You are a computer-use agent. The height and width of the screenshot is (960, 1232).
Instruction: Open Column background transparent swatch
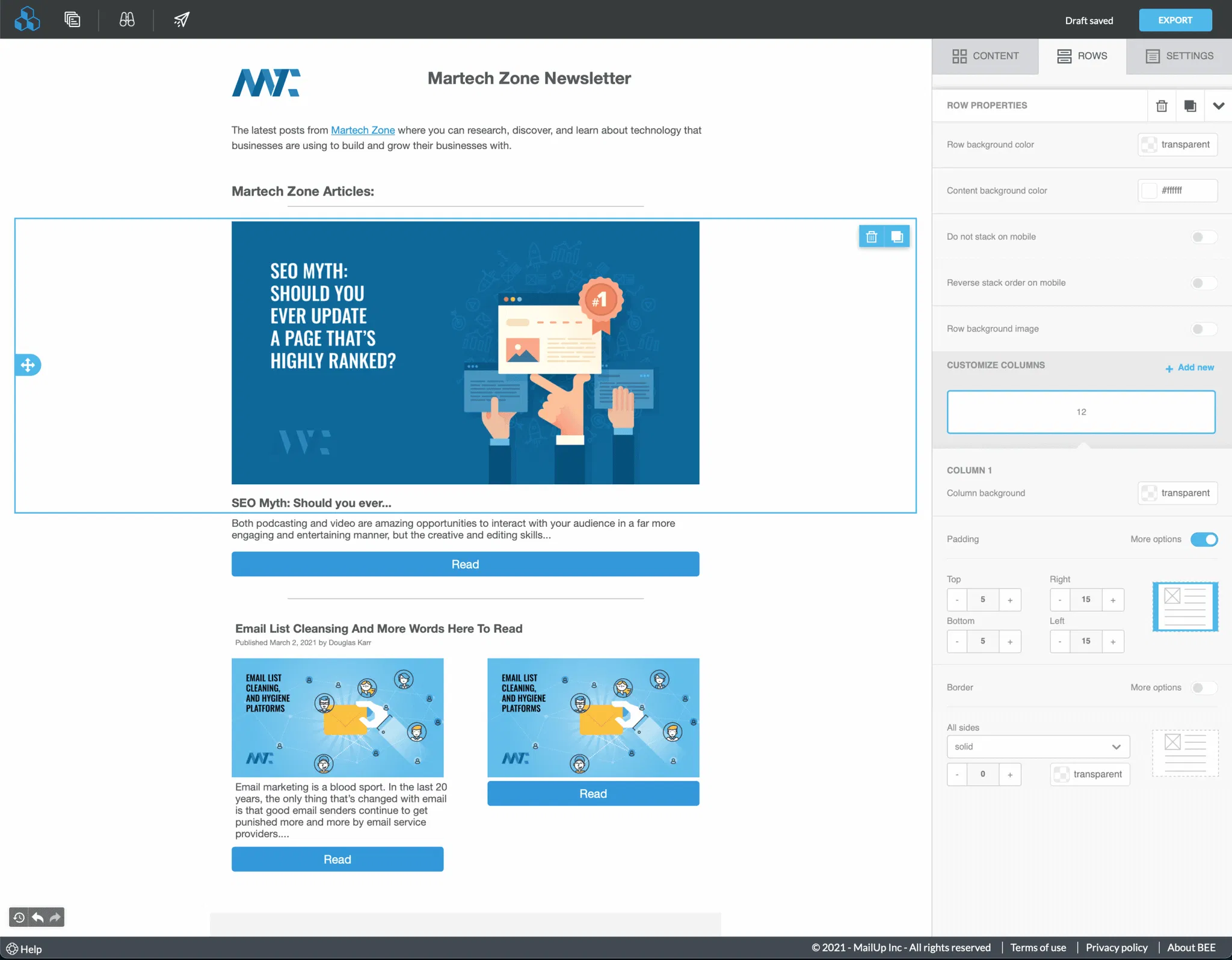pyautogui.click(x=1177, y=493)
